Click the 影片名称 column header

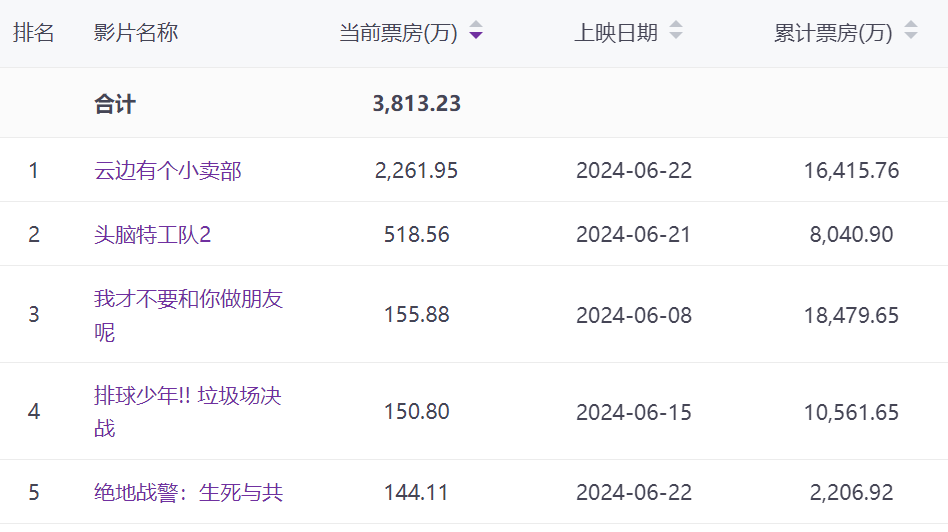coord(136,33)
